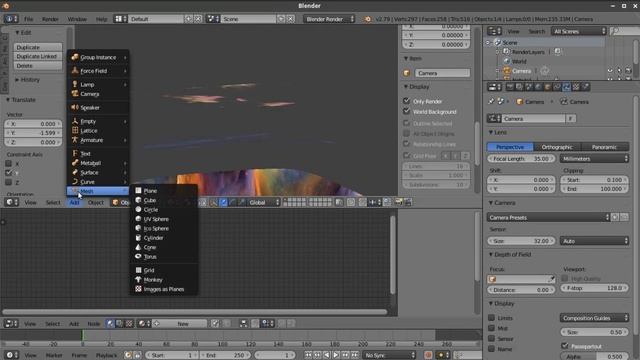This screenshot has width=640, height=360.
Task: Add a UV Sphere mesh
Action: click(164, 219)
